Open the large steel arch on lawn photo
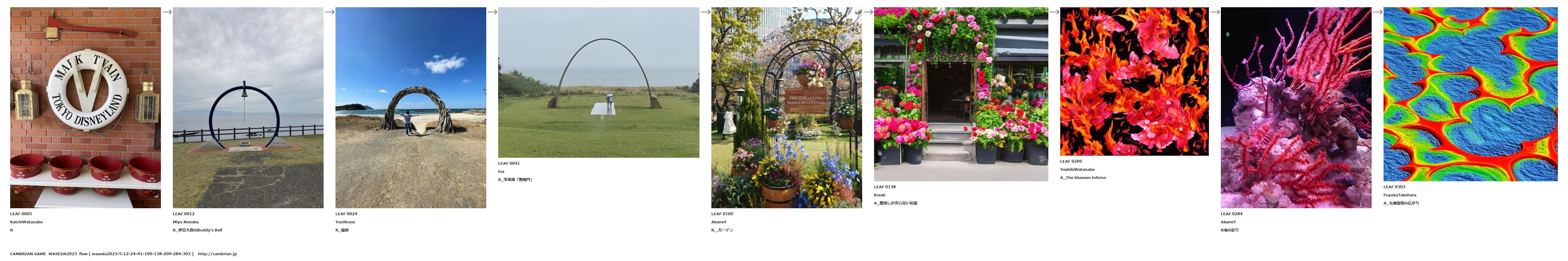 [x=598, y=82]
